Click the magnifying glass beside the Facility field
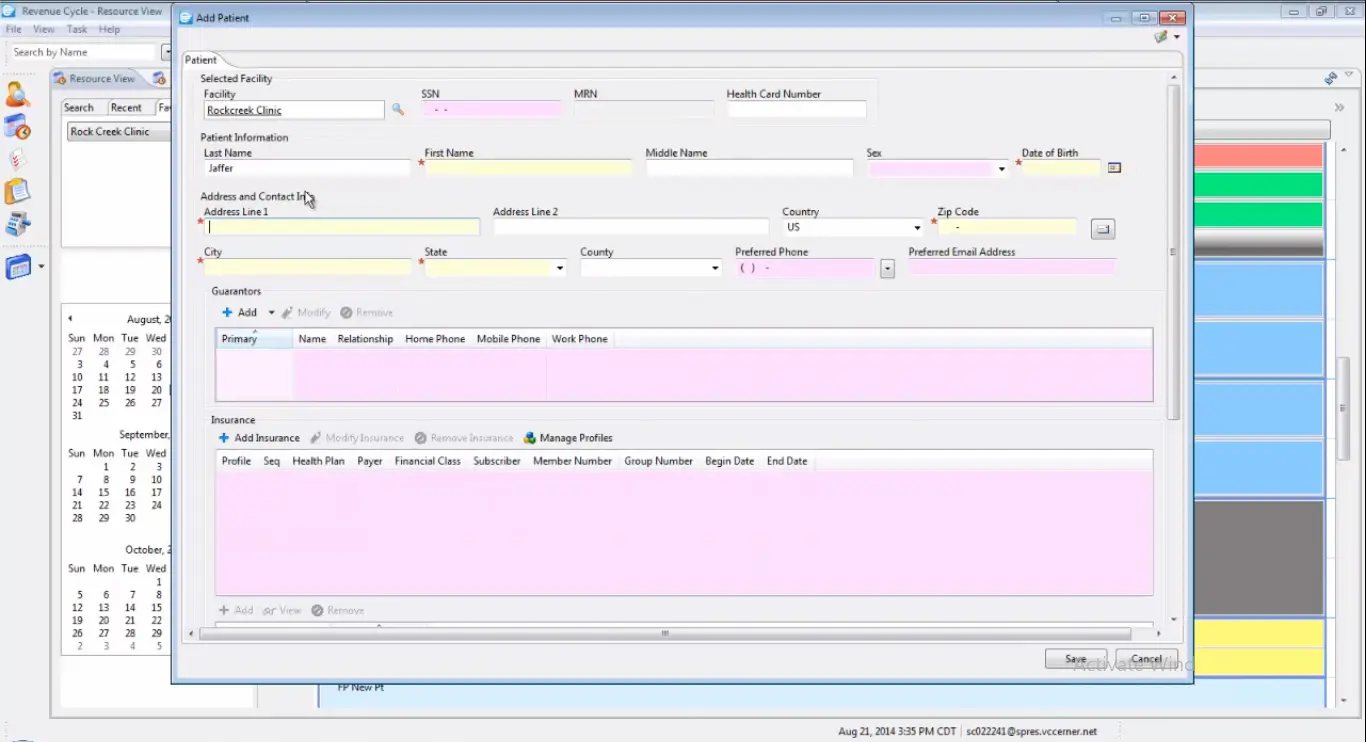This screenshot has height=742, width=1366. (x=398, y=110)
